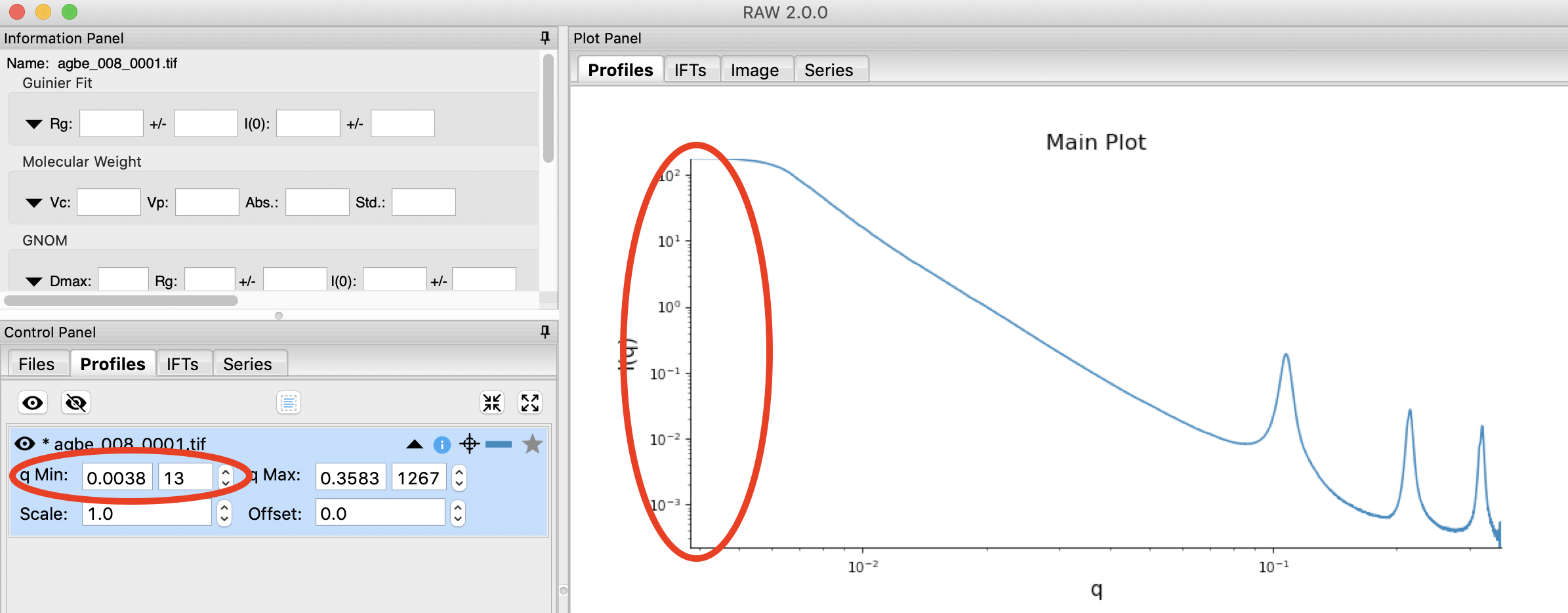Adjust the Offset stepper
The image size is (1568, 613).
click(458, 513)
